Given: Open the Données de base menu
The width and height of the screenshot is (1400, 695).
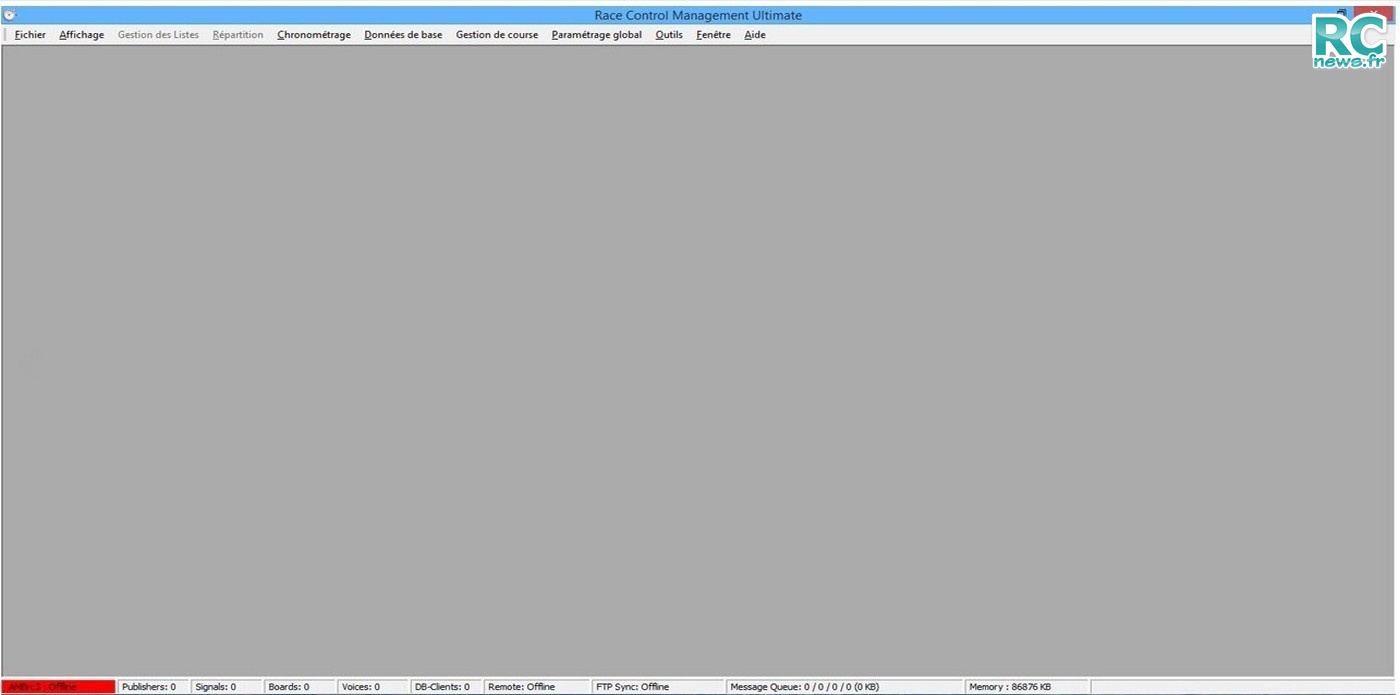Looking at the screenshot, I should pyautogui.click(x=403, y=35).
